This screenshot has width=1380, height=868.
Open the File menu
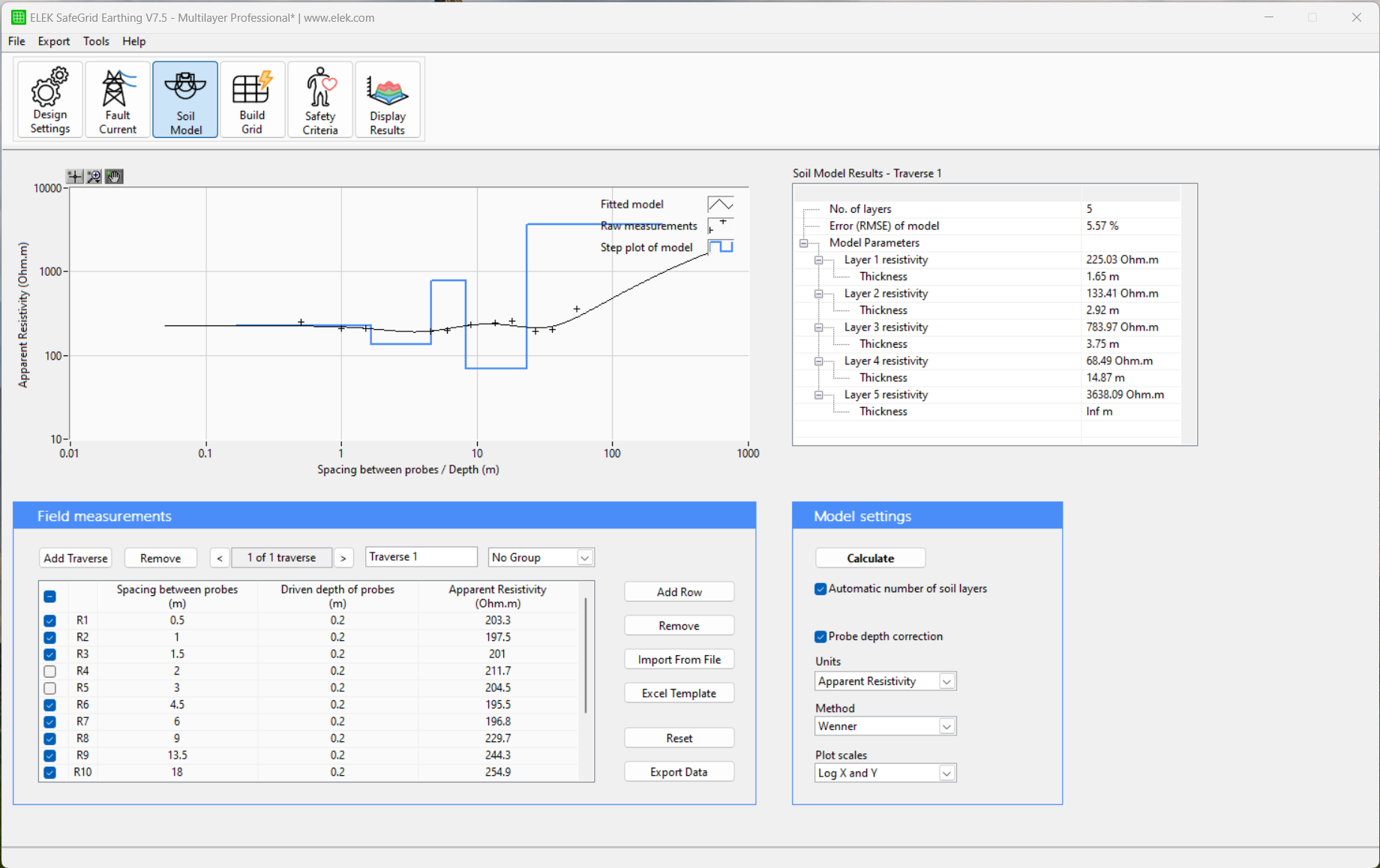pos(16,41)
